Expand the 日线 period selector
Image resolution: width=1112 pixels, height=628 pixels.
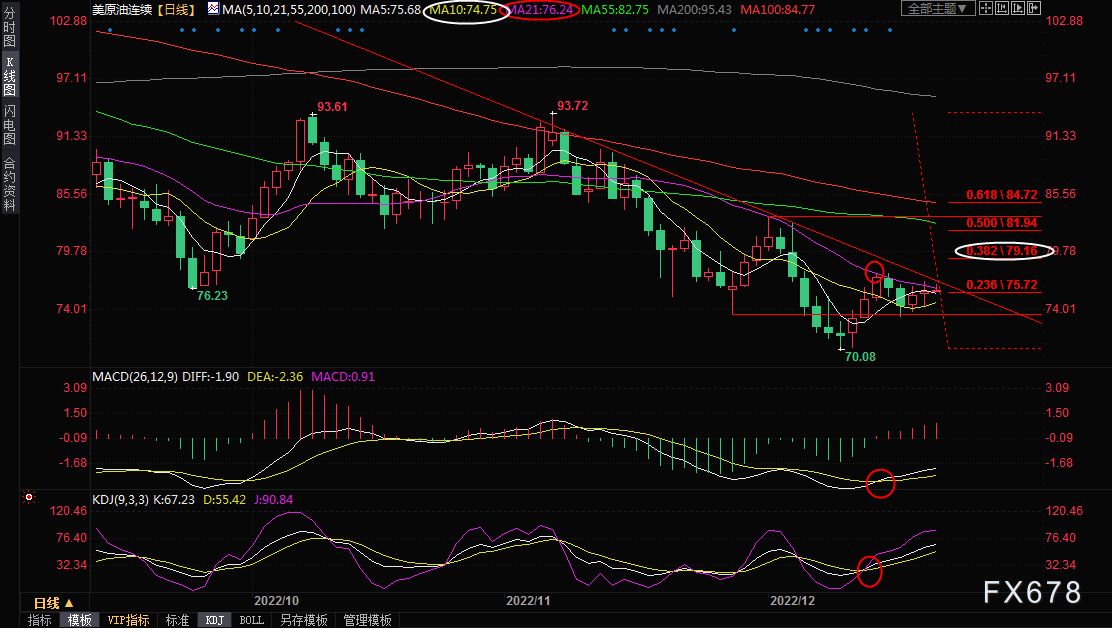click(x=54, y=602)
